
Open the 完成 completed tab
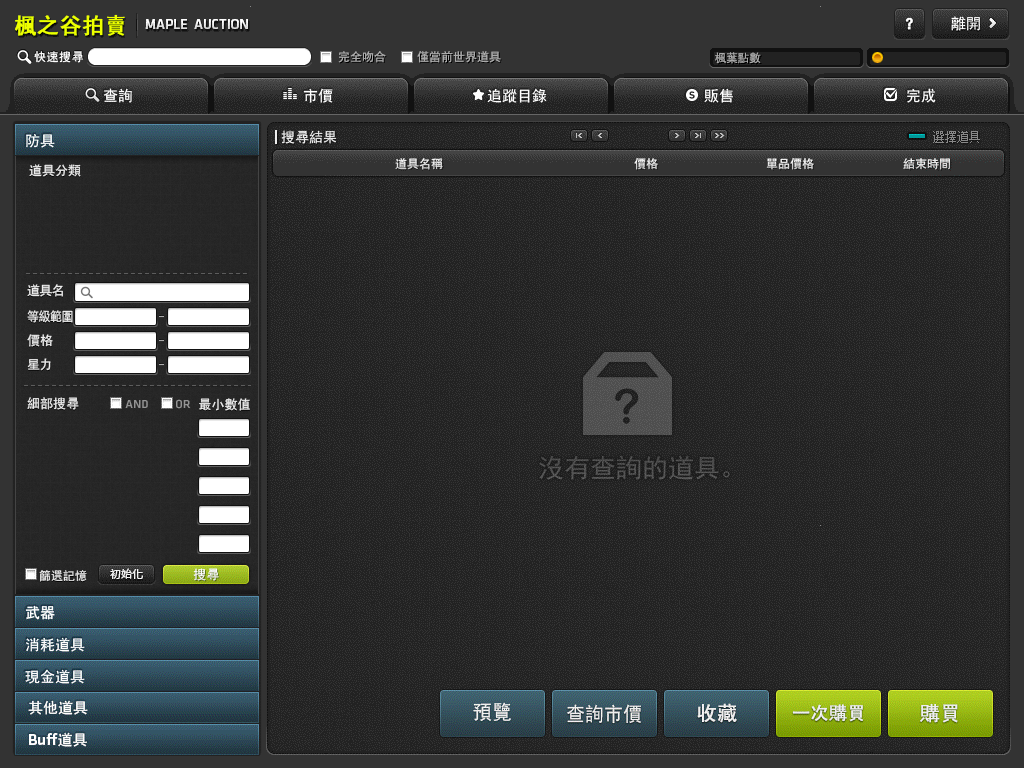pos(910,96)
